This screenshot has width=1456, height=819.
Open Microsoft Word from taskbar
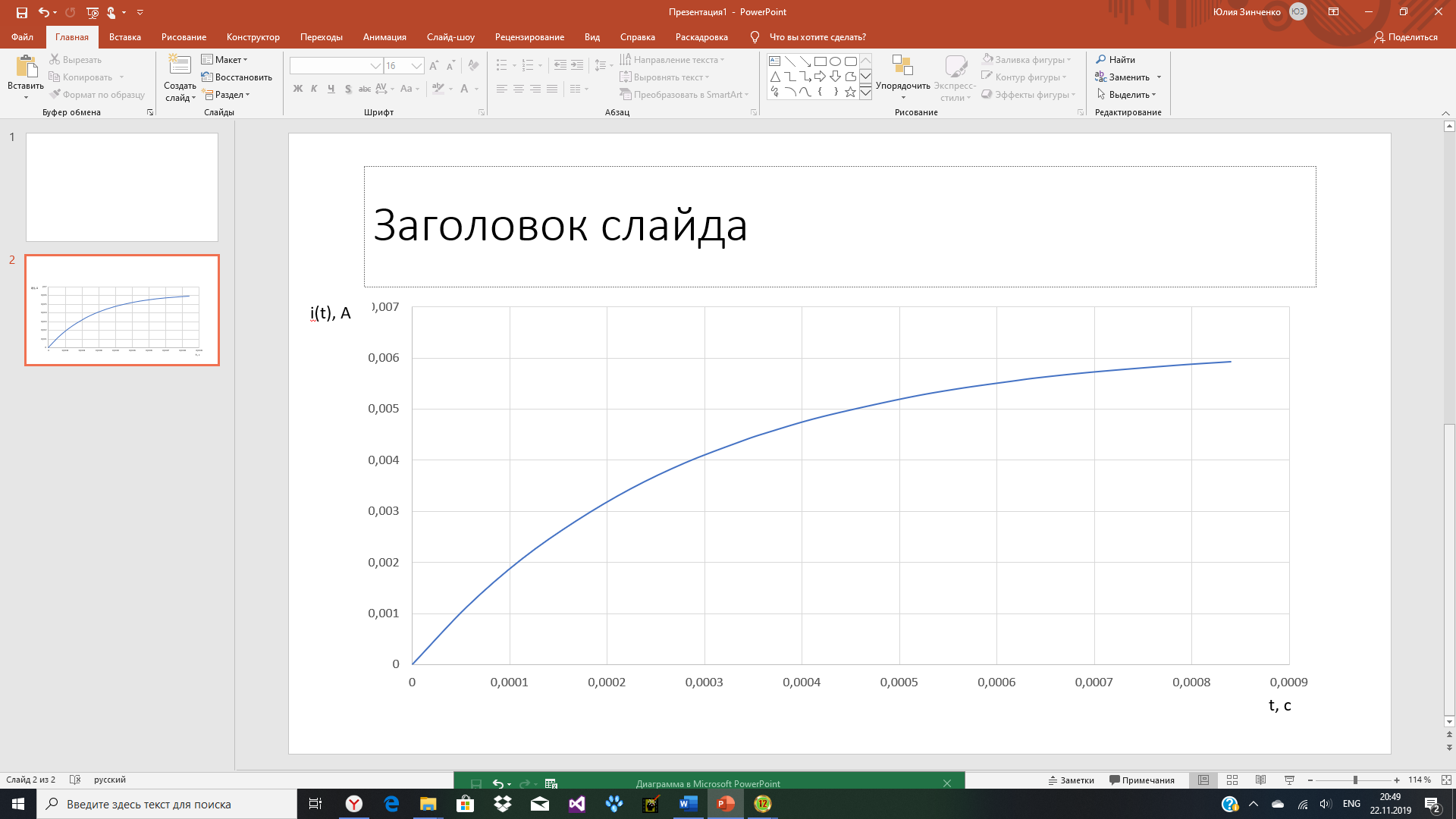pos(689,804)
